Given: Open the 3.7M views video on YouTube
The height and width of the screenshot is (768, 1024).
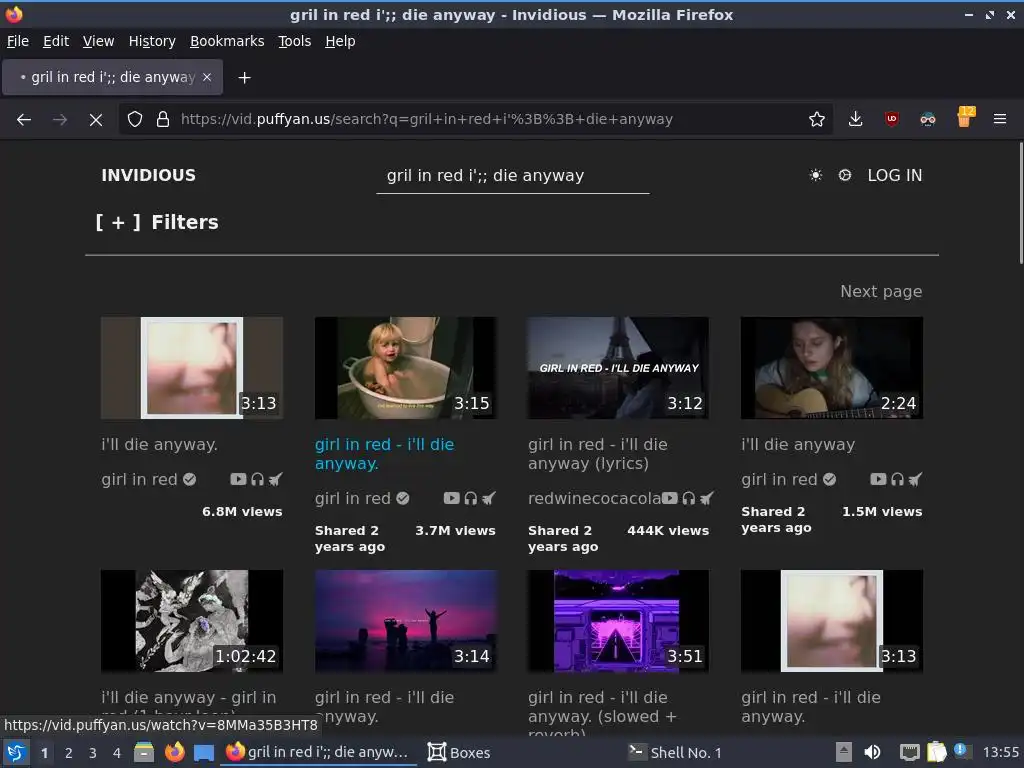Looking at the screenshot, I should coord(451,498).
